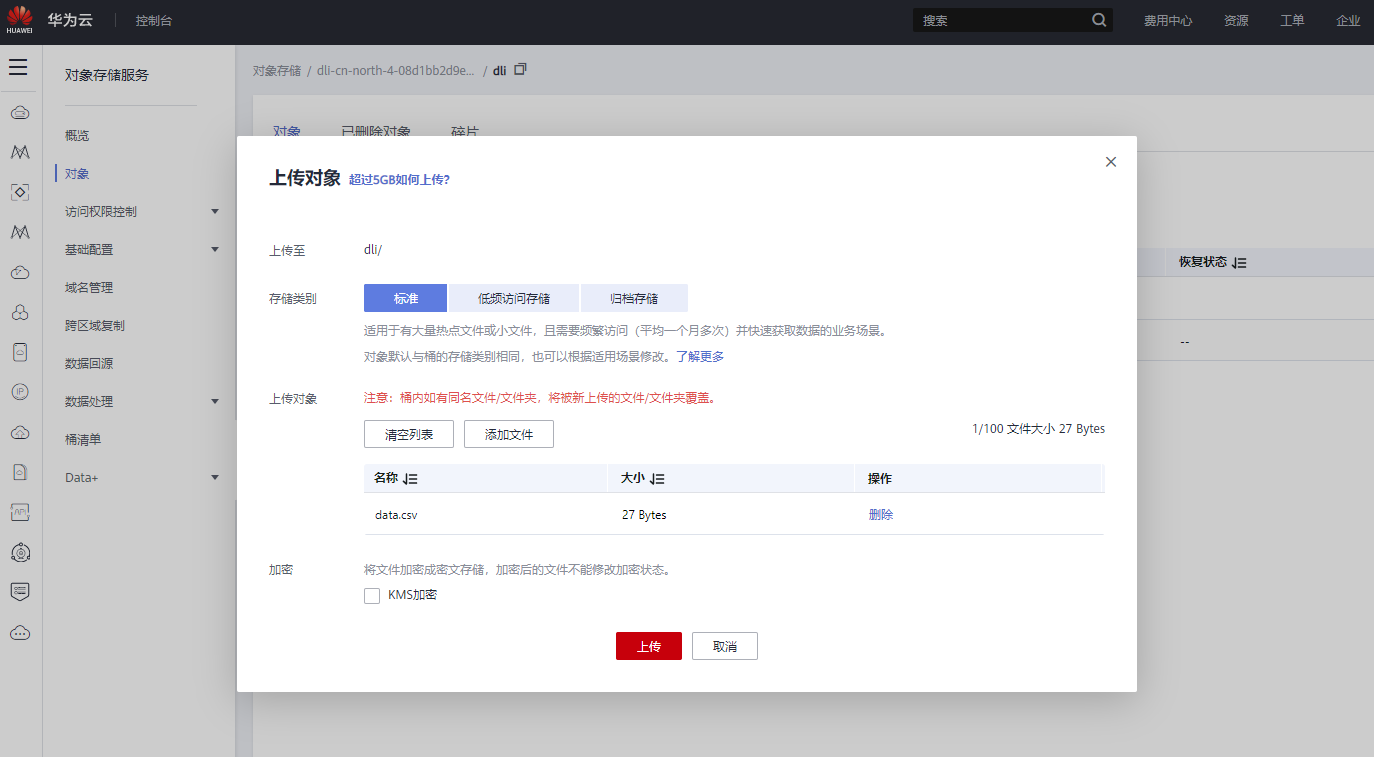The image size is (1374, 757).
Task: Open 域名管理 in the sidebar
Action: (x=89, y=288)
